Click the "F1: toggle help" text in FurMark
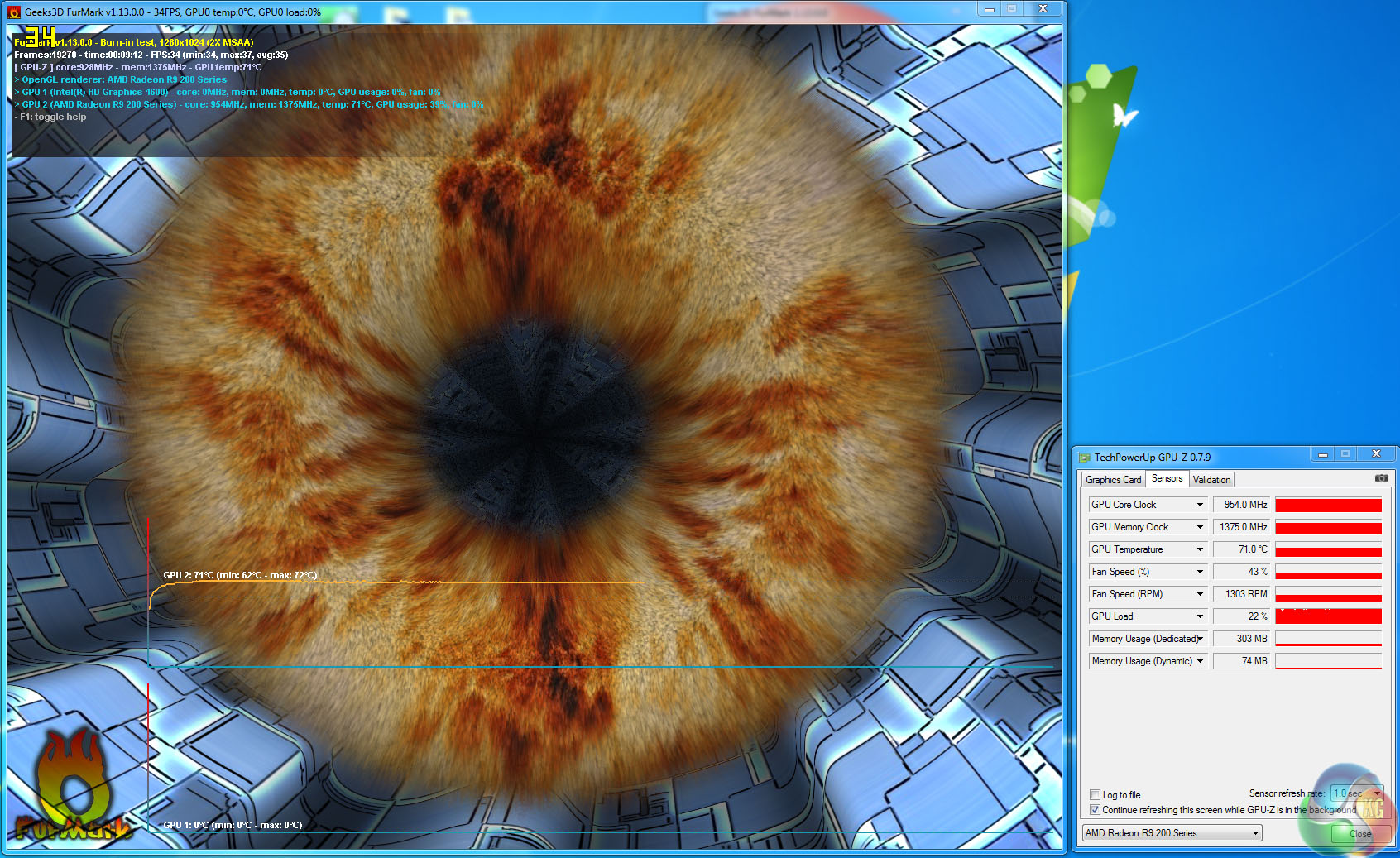 coord(53,117)
